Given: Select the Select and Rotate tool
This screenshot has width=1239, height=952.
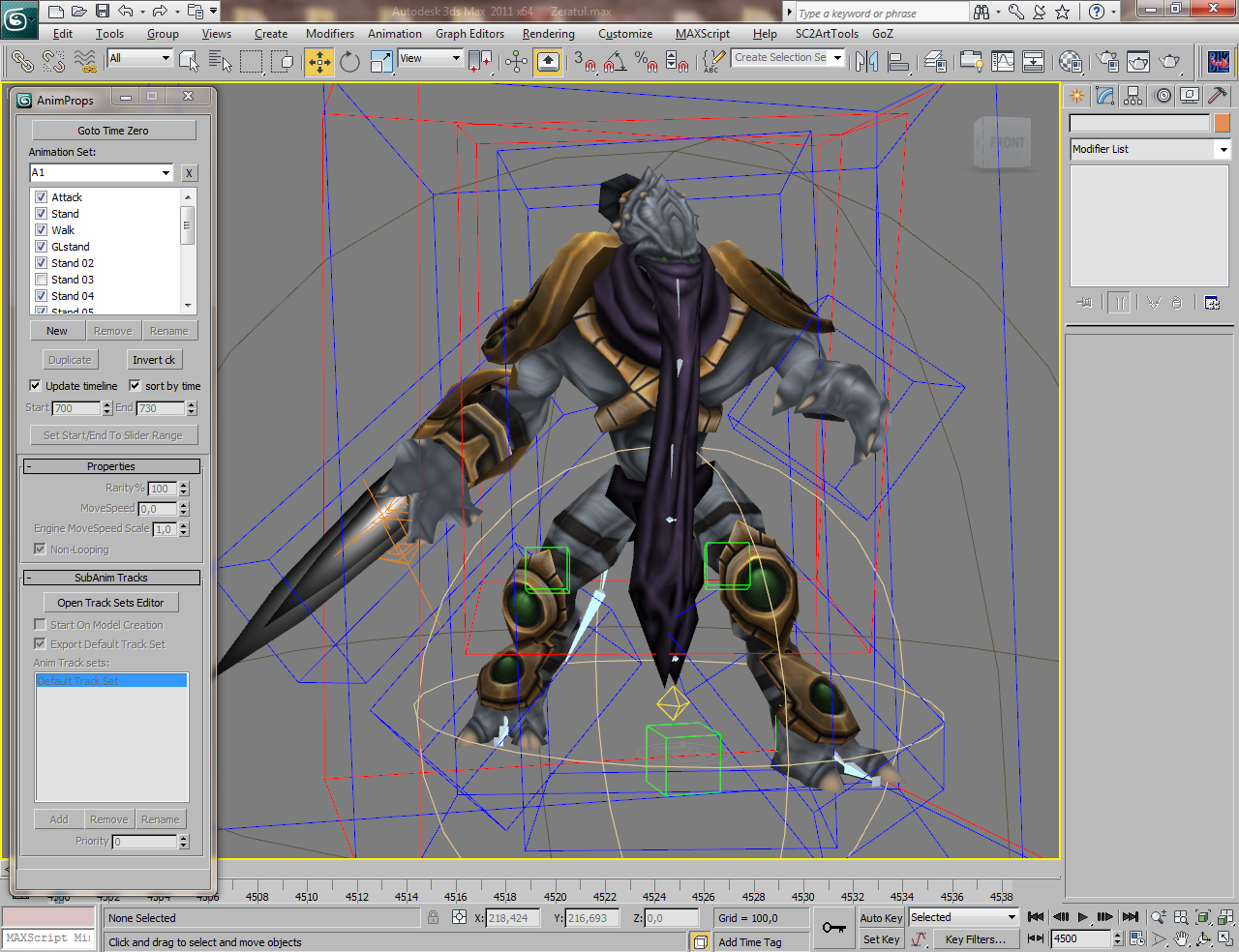Looking at the screenshot, I should (349, 63).
